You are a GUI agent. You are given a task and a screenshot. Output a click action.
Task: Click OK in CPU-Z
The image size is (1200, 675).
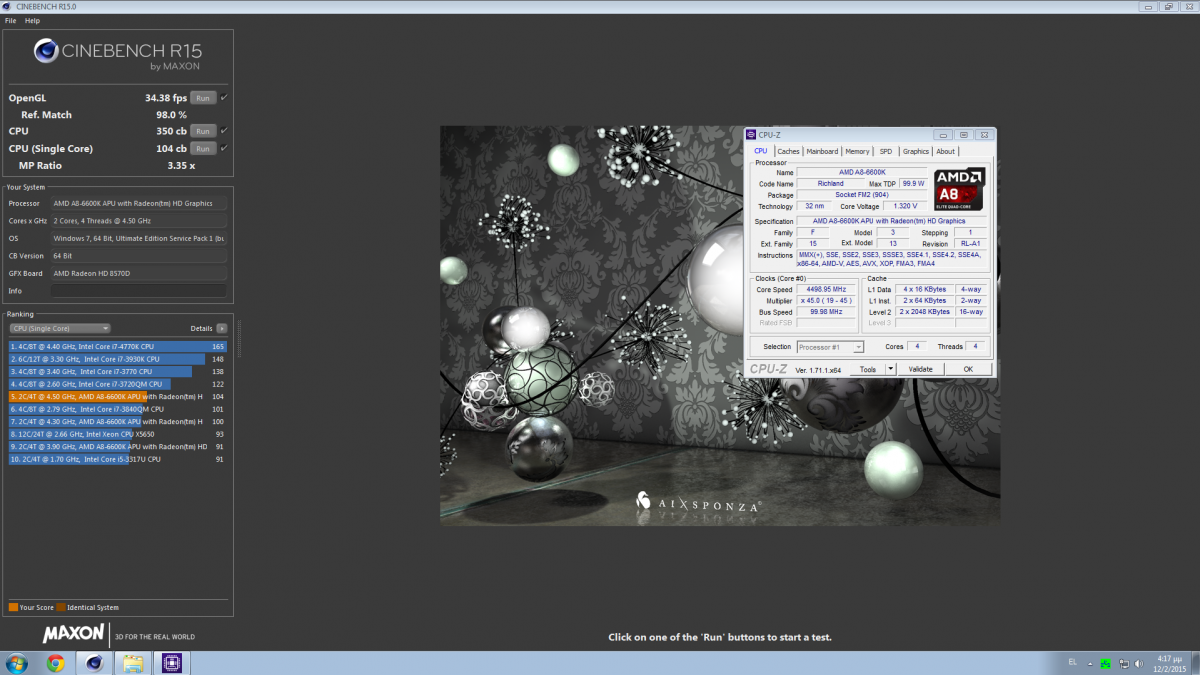coord(968,369)
